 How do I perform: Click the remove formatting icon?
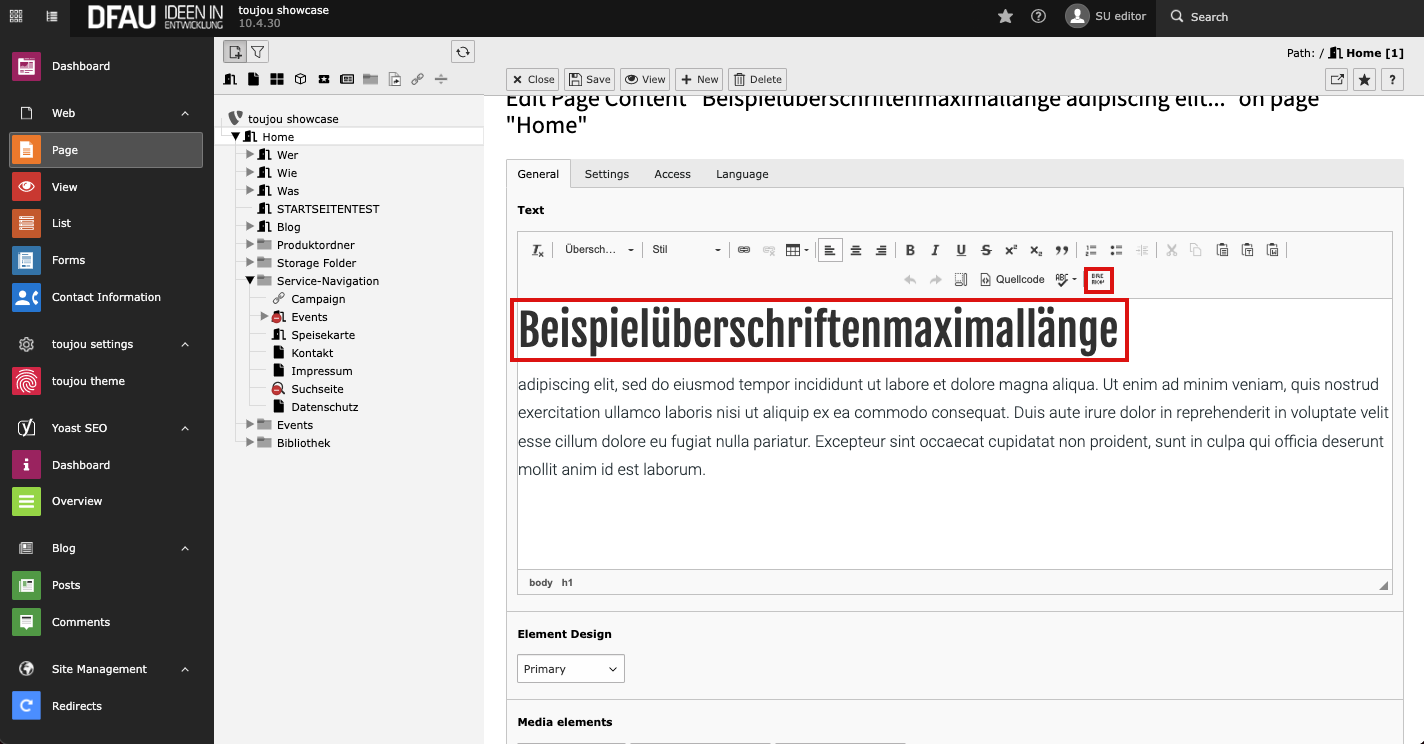tap(537, 251)
